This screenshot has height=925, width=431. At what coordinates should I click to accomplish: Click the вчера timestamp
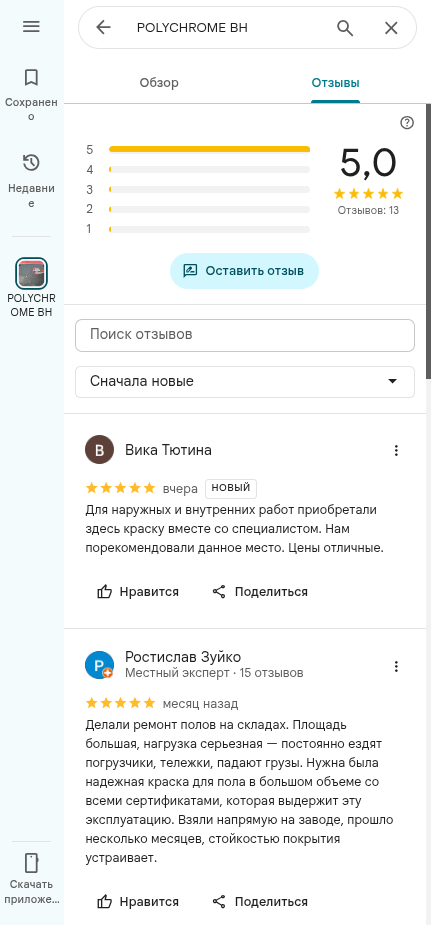[180, 489]
